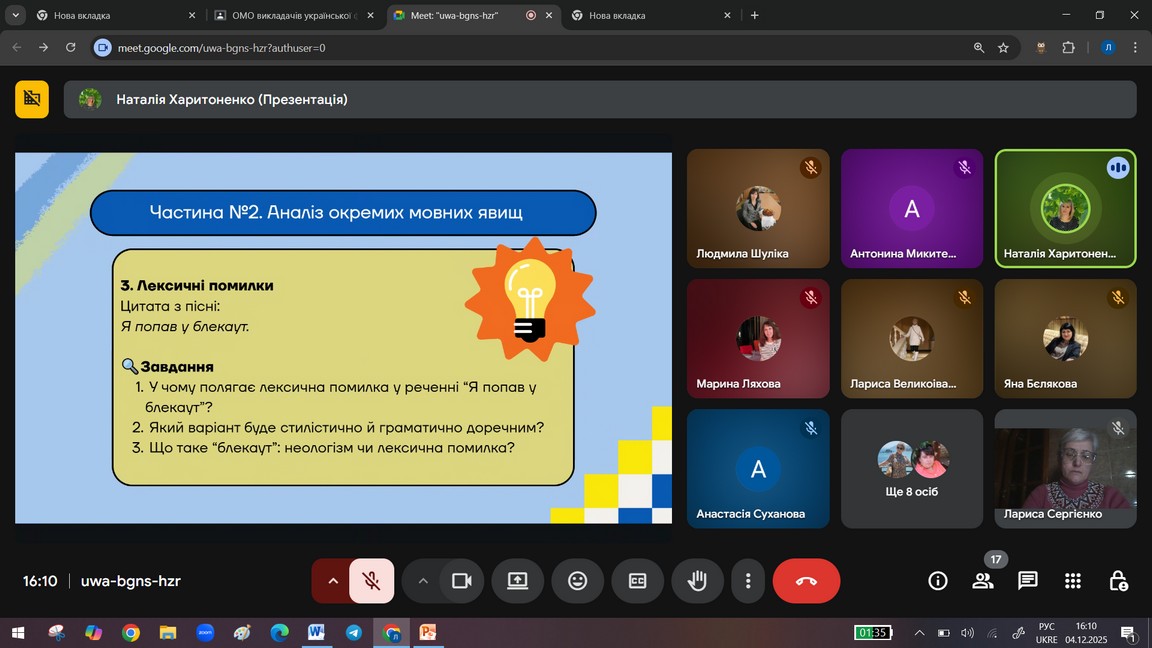The image size is (1152, 648).
Task: Click the raise hand icon
Action: (697, 581)
